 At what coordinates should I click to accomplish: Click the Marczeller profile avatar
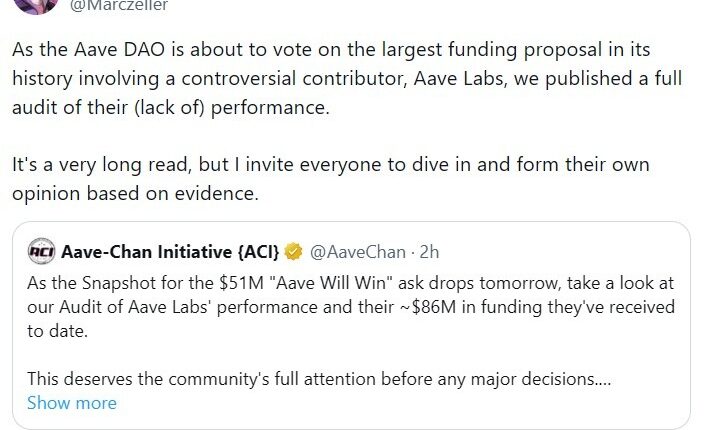[26, 5]
